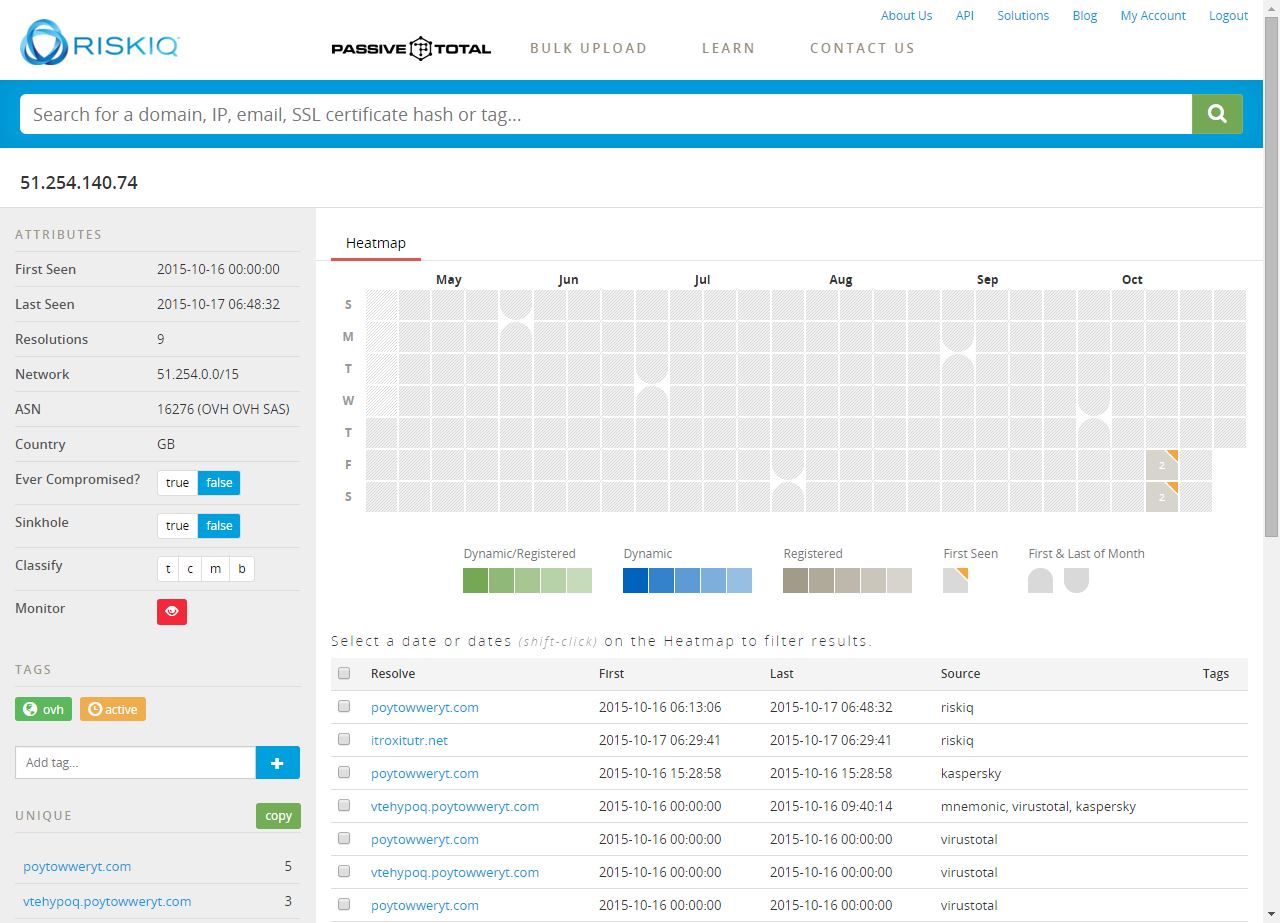Click darkest gray Registered swatch
The image size is (1280, 923).
coord(796,580)
